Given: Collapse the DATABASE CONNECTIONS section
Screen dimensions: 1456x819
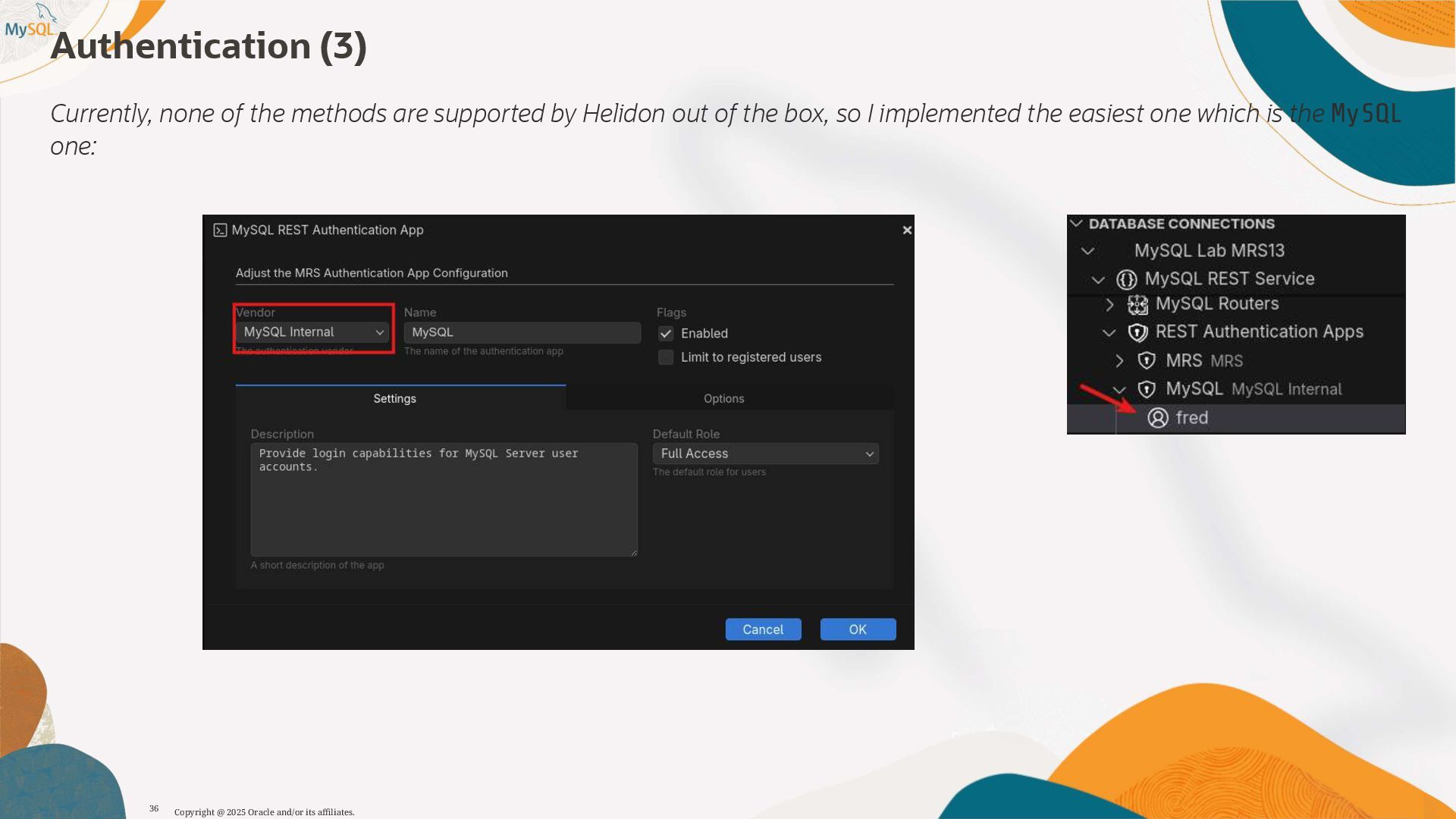Looking at the screenshot, I should point(1076,224).
